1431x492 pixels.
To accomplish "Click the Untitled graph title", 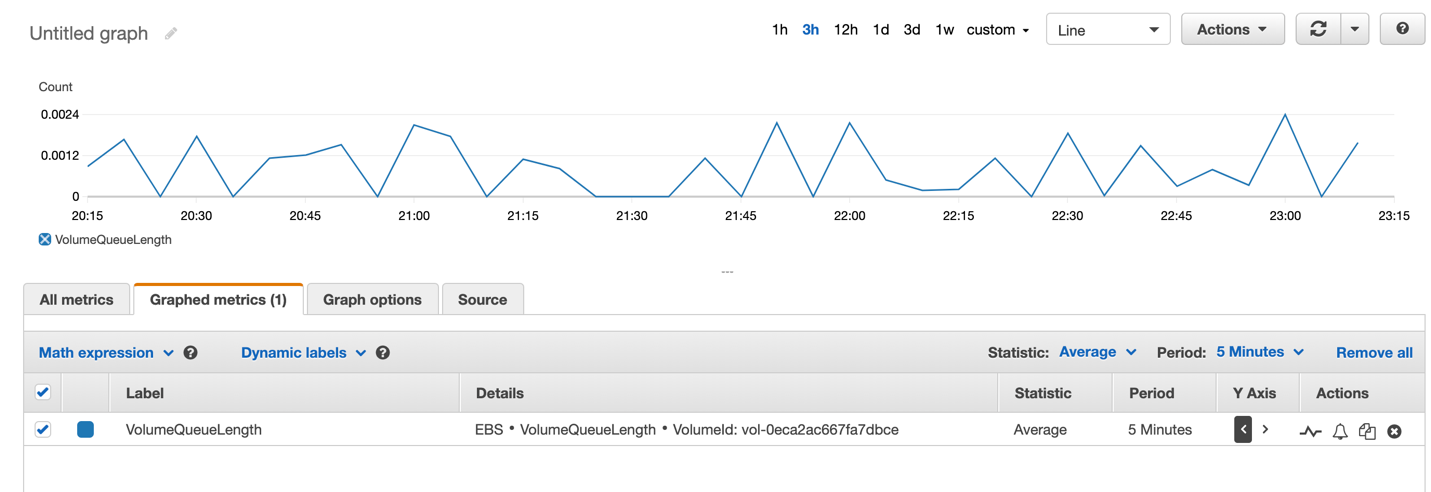I will tap(88, 33).
